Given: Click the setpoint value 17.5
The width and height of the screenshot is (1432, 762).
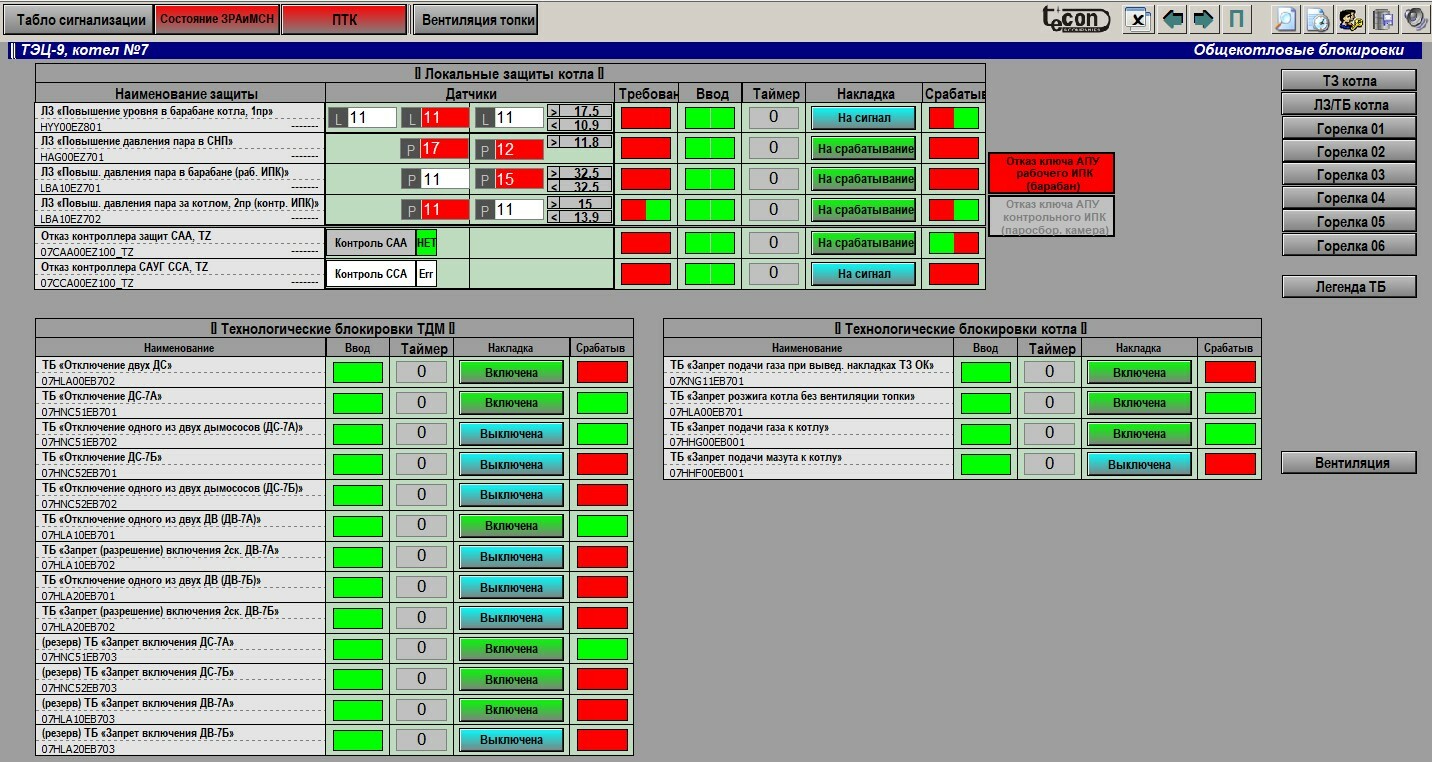Looking at the screenshot, I should point(586,111).
